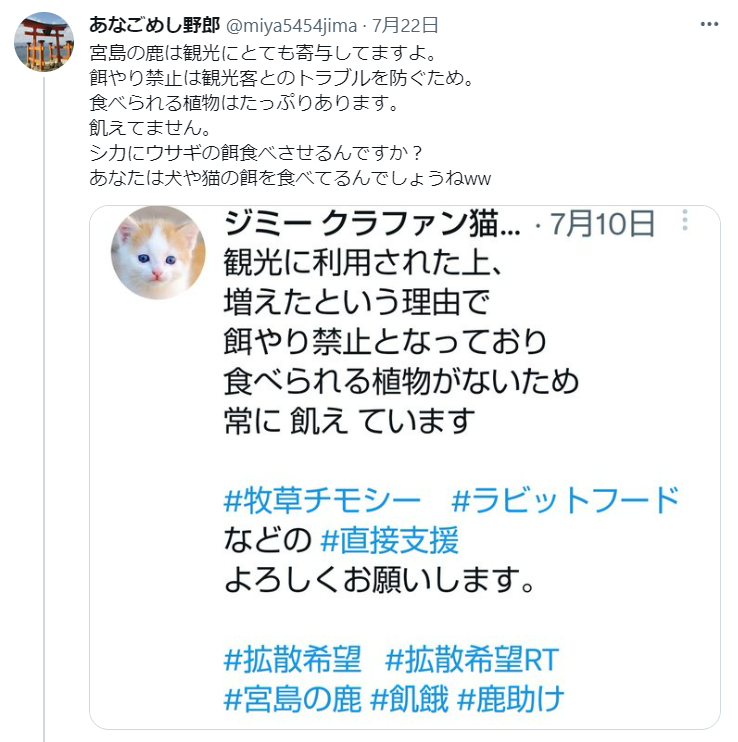Follow the #宮島の鹿 hashtag

[292, 699]
